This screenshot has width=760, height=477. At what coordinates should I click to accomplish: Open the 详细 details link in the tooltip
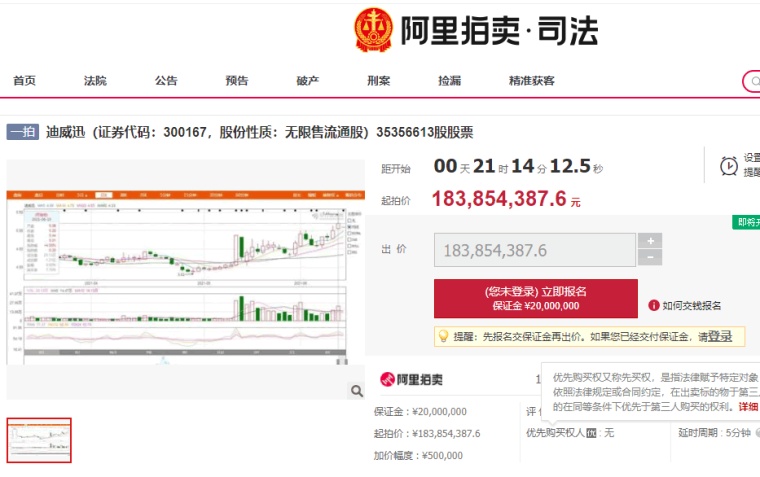pos(748,407)
